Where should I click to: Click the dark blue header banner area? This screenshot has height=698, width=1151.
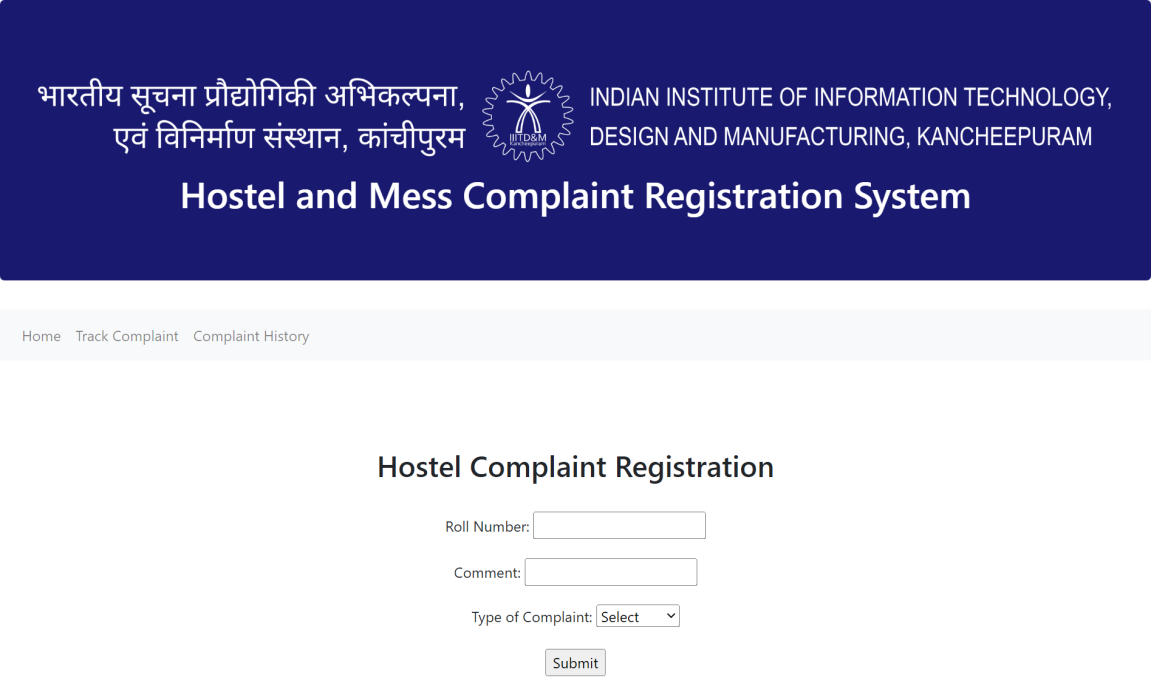pyautogui.click(x=575, y=250)
